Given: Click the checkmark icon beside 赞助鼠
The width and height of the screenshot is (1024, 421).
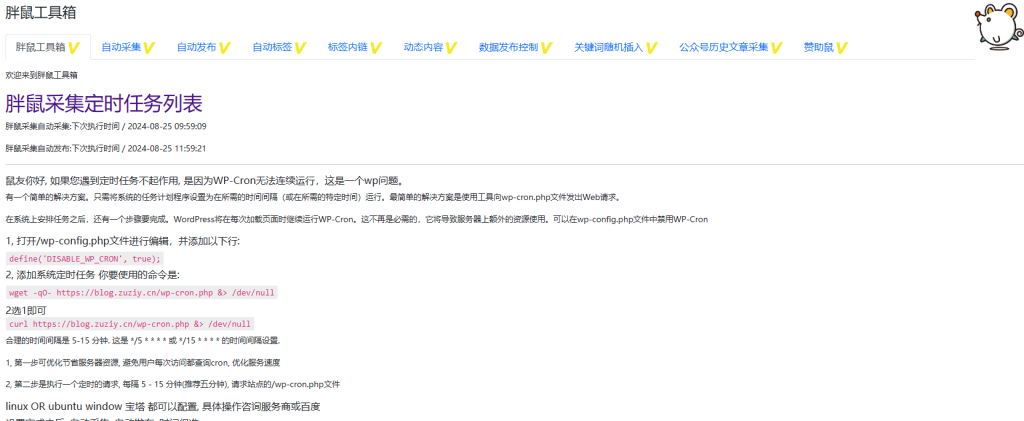Looking at the screenshot, I should (x=842, y=47).
